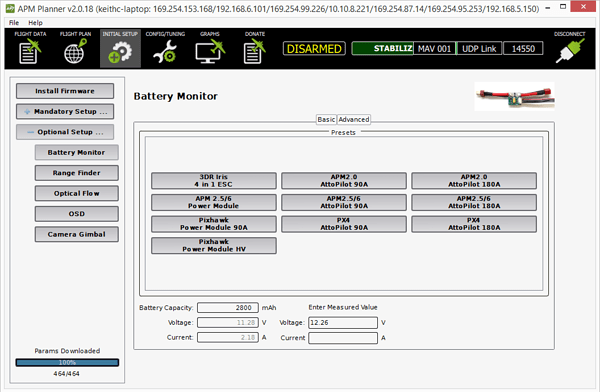Close the APM Planner window
The width and height of the screenshot is (600, 392).
(583, 7)
